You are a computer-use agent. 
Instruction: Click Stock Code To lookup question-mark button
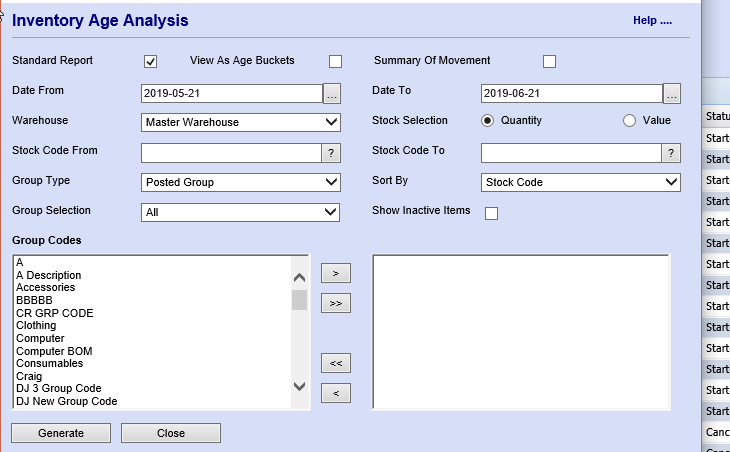click(671, 153)
